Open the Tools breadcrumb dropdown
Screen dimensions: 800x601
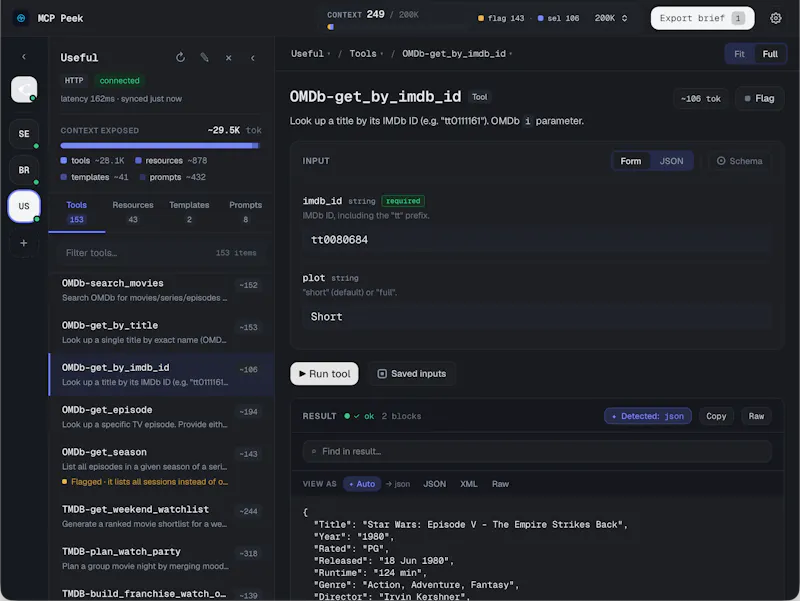click(x=366, y=54)
